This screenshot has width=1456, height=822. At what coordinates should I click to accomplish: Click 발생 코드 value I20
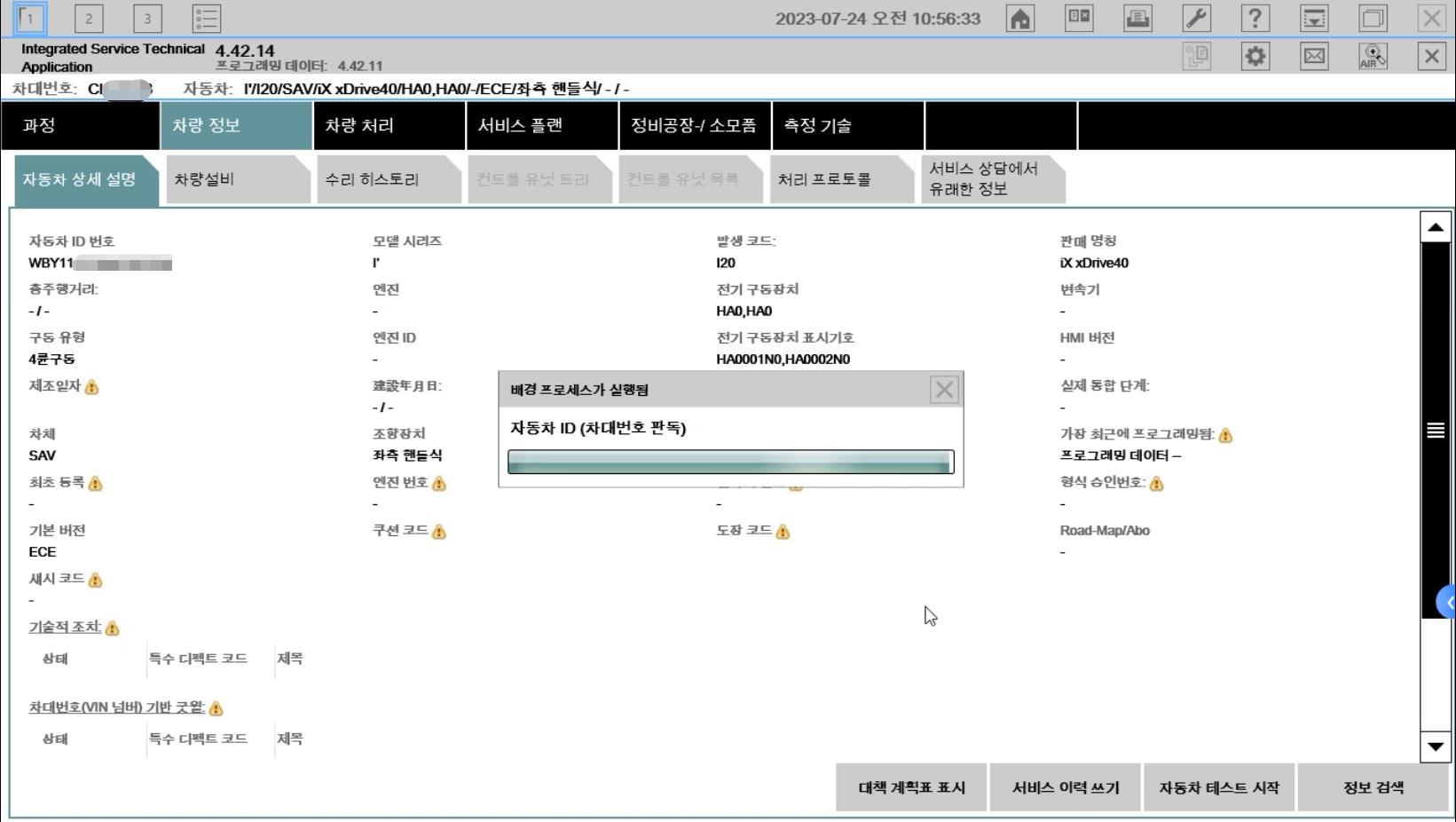tap(726, 263)
